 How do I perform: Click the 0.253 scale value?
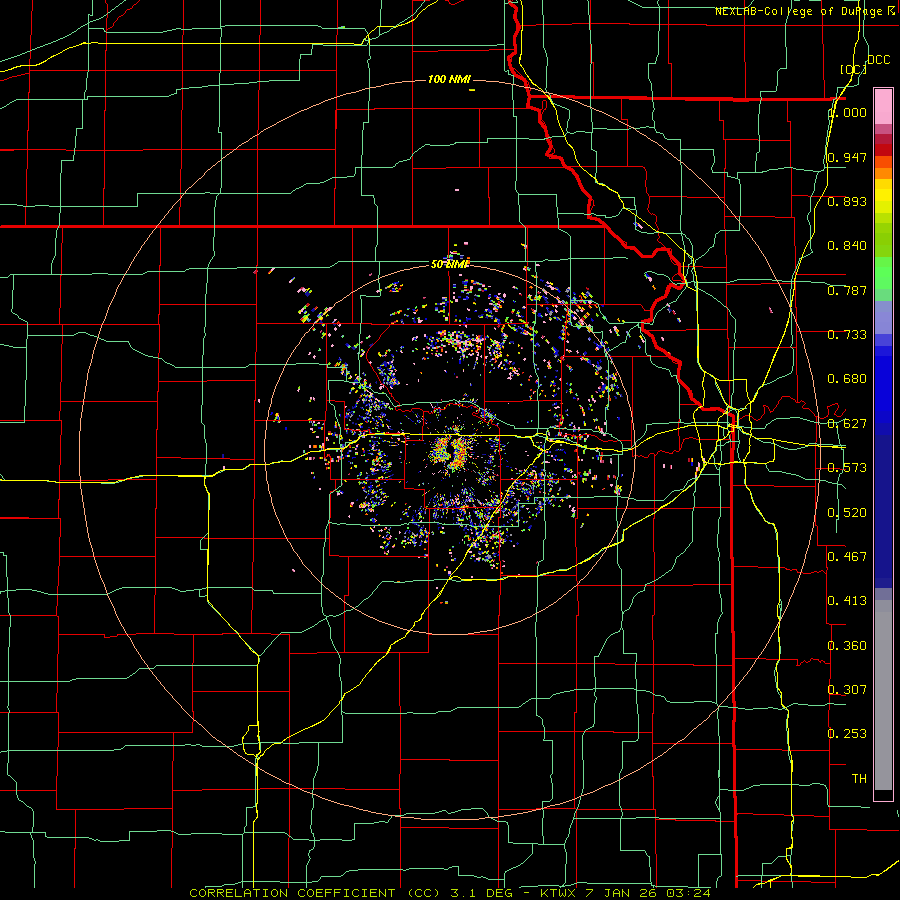point(847,734)
